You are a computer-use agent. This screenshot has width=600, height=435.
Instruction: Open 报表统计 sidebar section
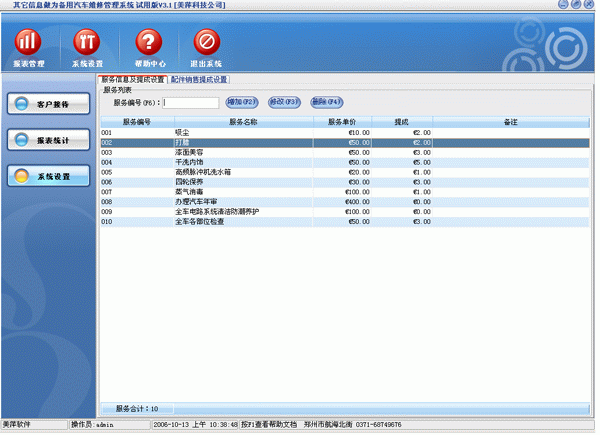pos(45,140)
